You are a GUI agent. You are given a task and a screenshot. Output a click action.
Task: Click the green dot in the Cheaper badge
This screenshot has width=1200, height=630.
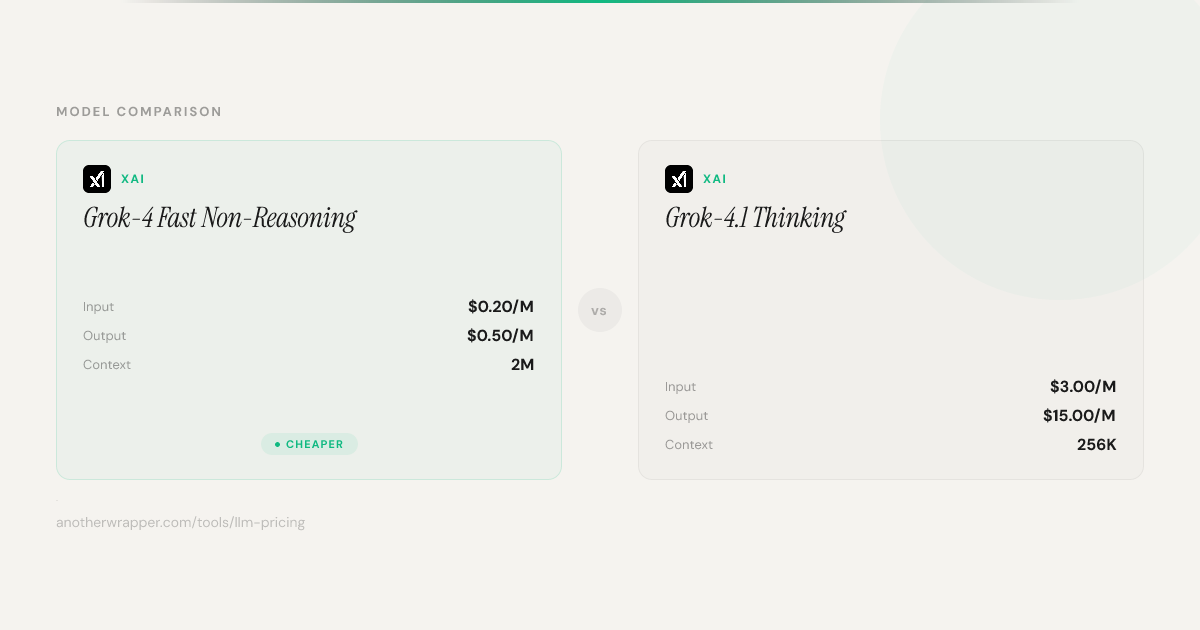click(x=277, y=444)
